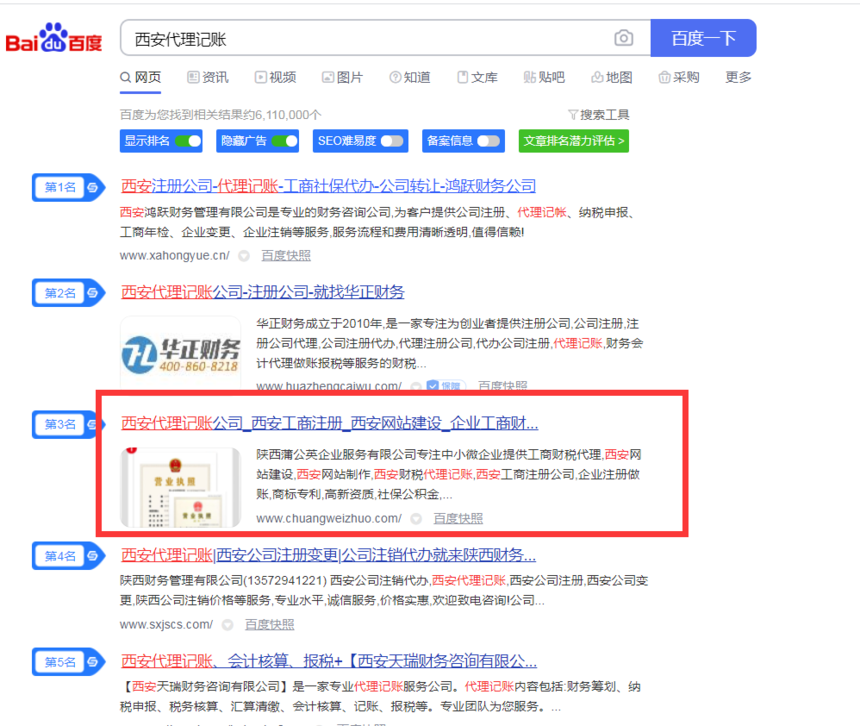Expand dropdown beside www.chuangweizhuo.com
Image resolution: width=860 pixels, height=726 pixels.
tap(416, 519)
